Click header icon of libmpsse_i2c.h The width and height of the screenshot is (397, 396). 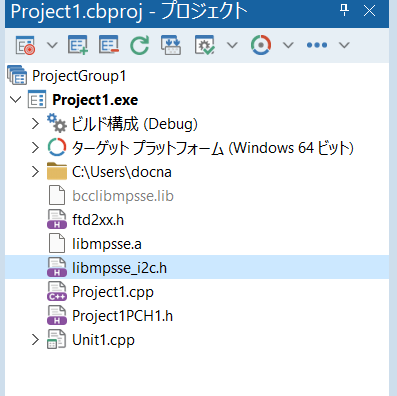tap(57, 267)
